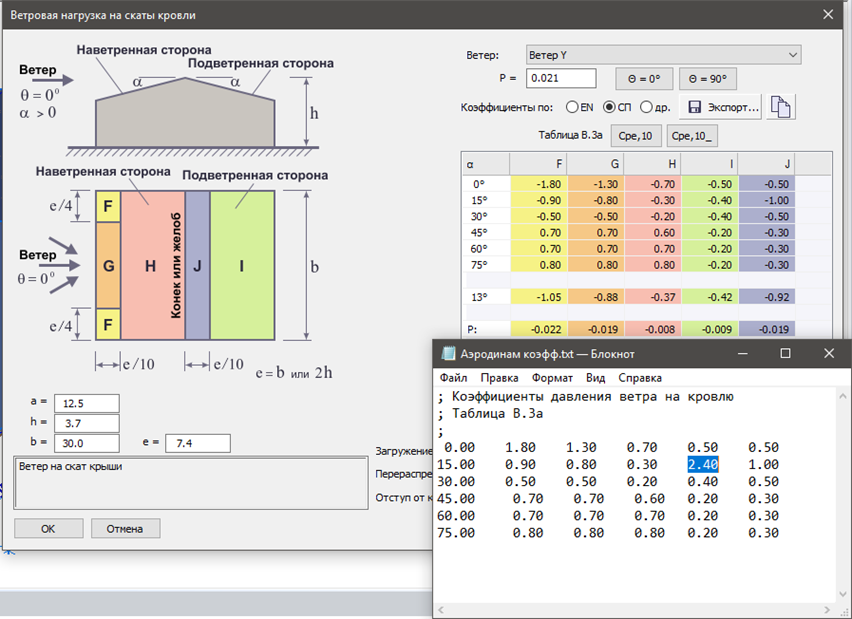Select the СП coefficients radio button
The width and height of the screenshot is (852, 619).
click(609, 107)
